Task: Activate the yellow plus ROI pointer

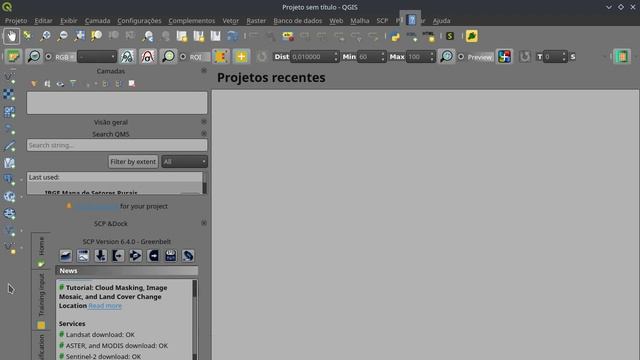Action: [x=241, y=56]
